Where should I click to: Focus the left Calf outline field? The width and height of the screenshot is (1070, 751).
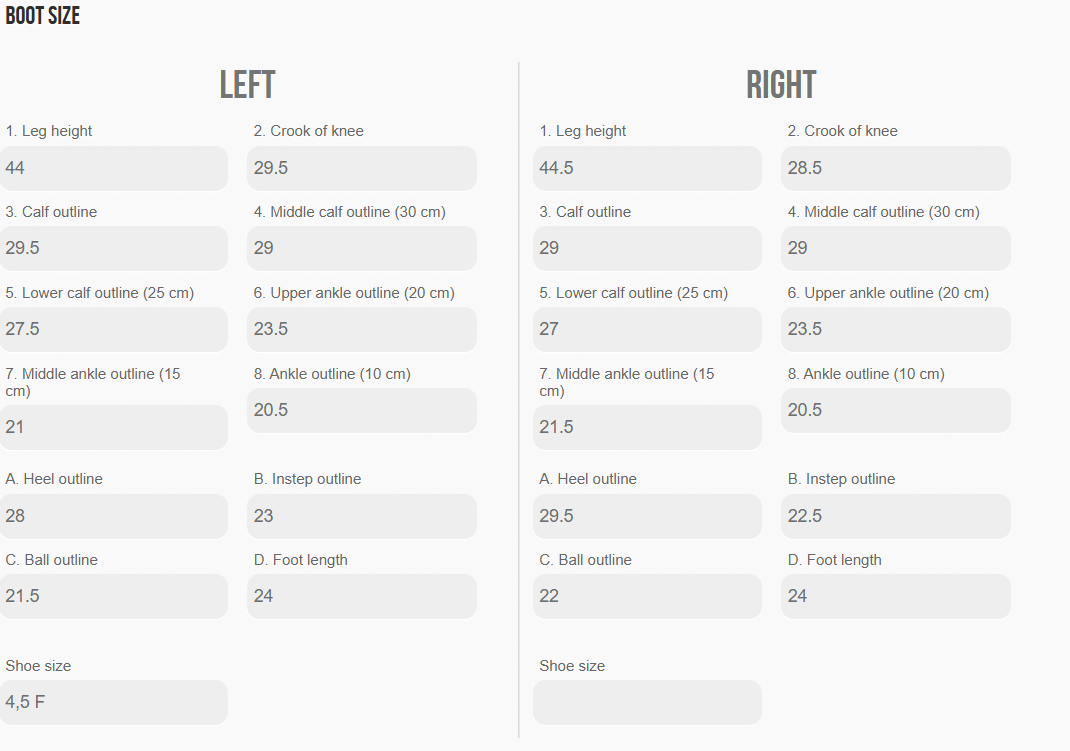pos(114,248)
